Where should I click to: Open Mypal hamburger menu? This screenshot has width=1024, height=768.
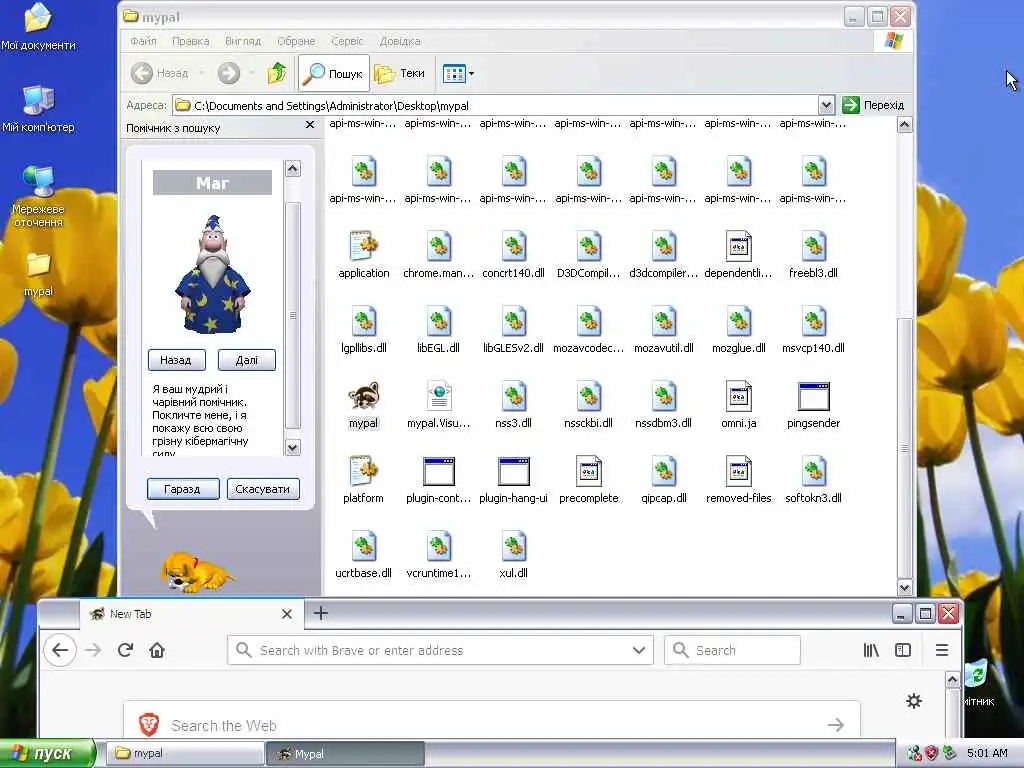click(x=942, y=650)
